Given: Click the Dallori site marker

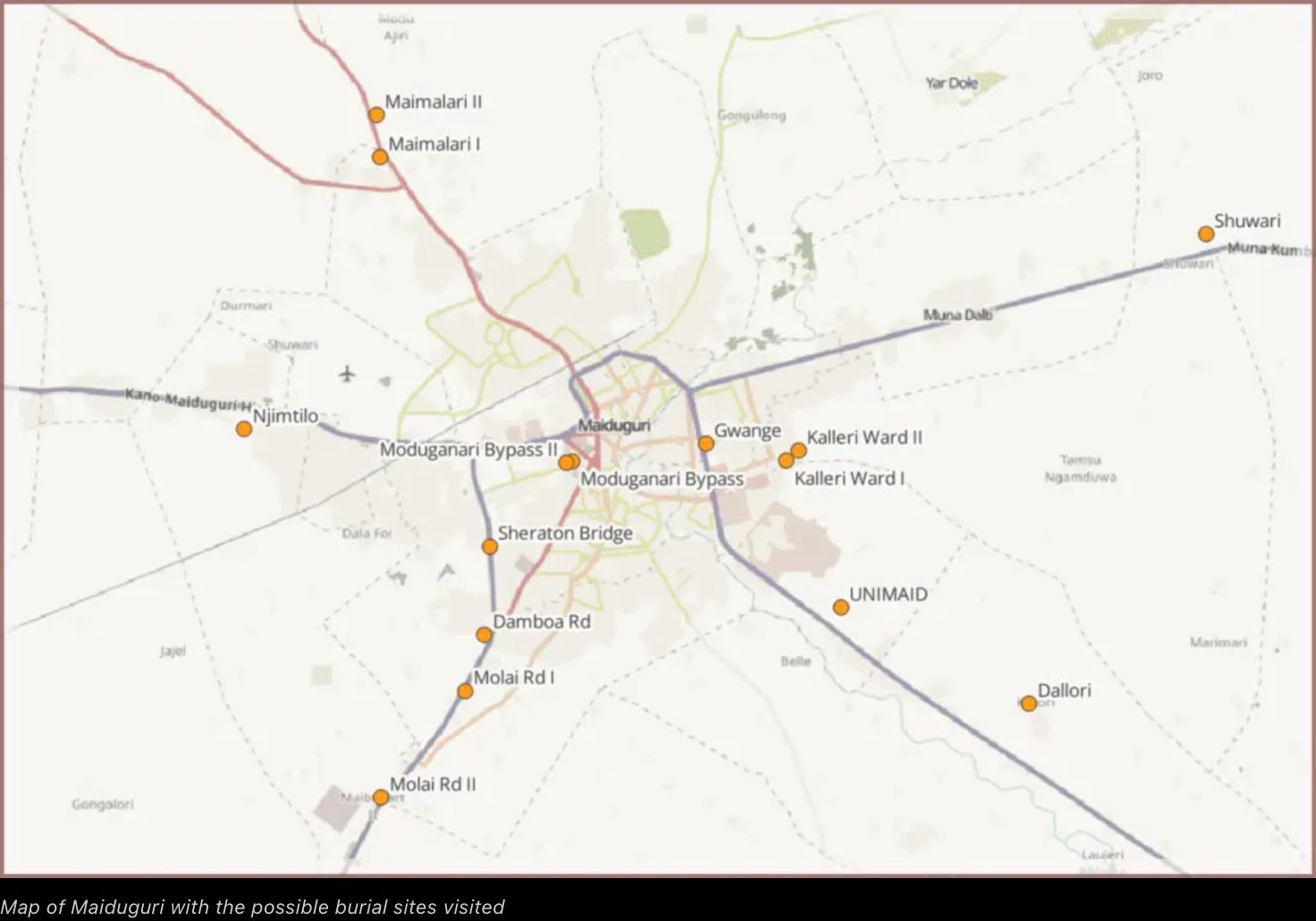Looking at the screenshot, I should pos(1029,704).
